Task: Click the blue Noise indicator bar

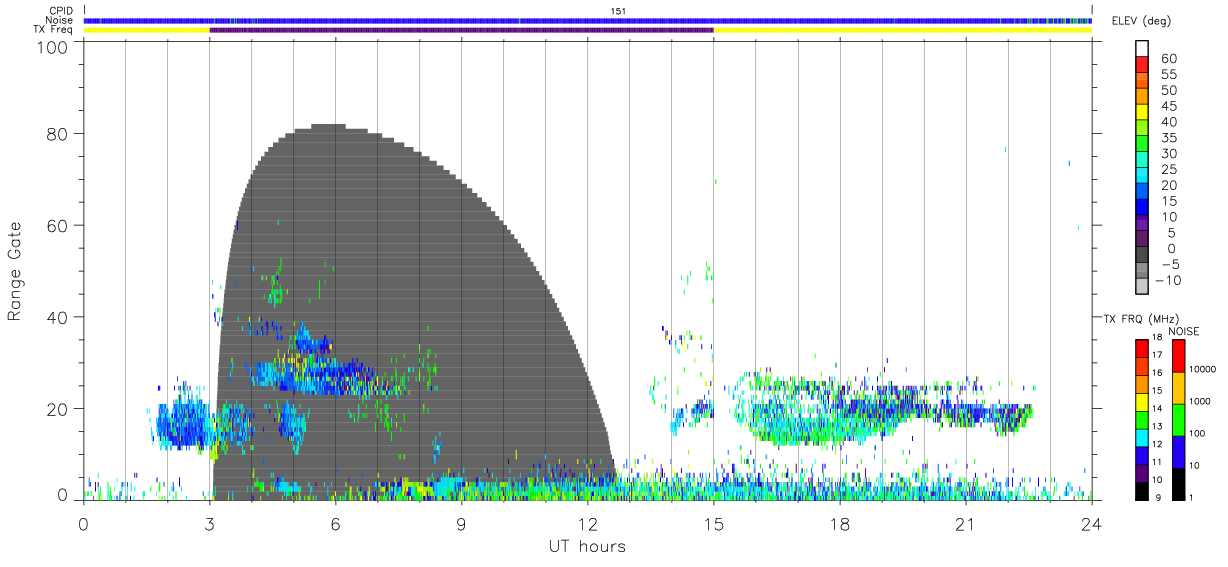Action: pos(588,20)
